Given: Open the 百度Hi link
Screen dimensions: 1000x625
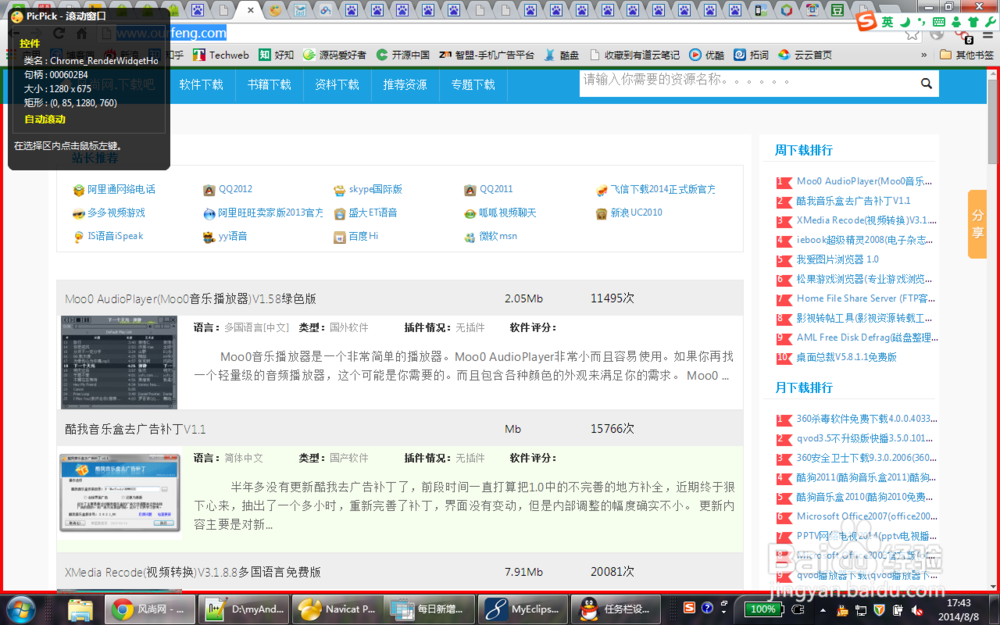Looking at the screenshot, I should 364,236.
